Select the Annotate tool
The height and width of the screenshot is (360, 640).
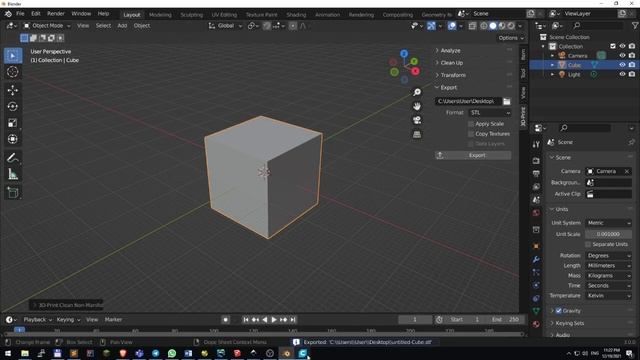click(13, 158)
